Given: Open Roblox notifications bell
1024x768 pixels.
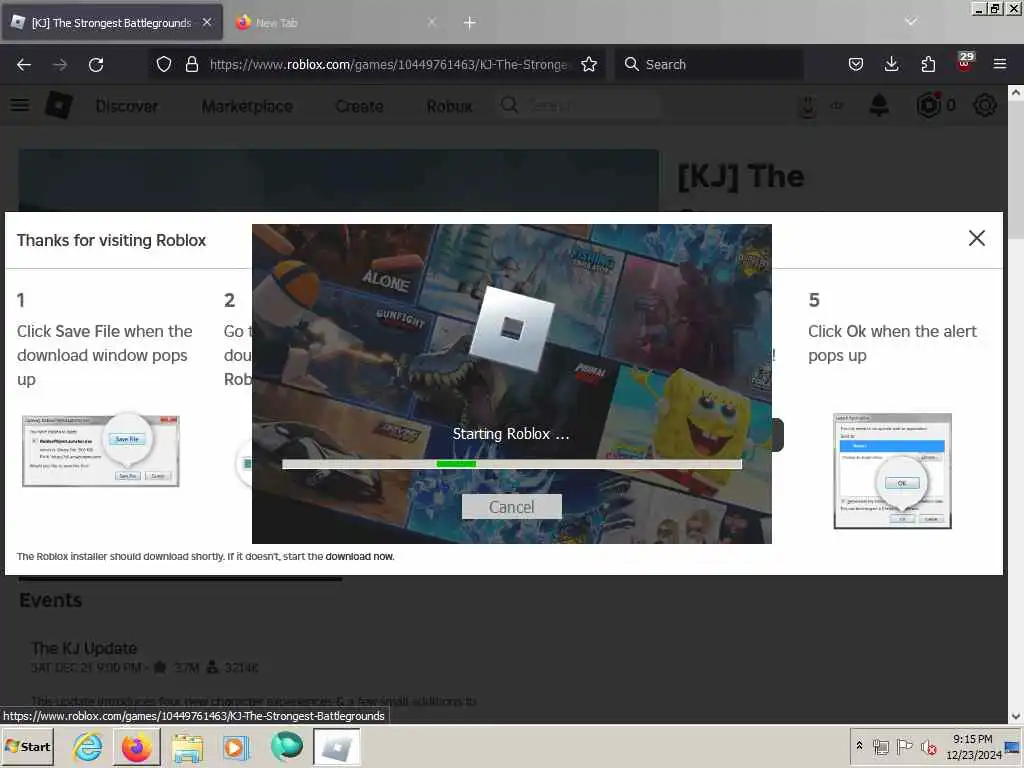Looking at the screenshot, I should pos(879,105).
